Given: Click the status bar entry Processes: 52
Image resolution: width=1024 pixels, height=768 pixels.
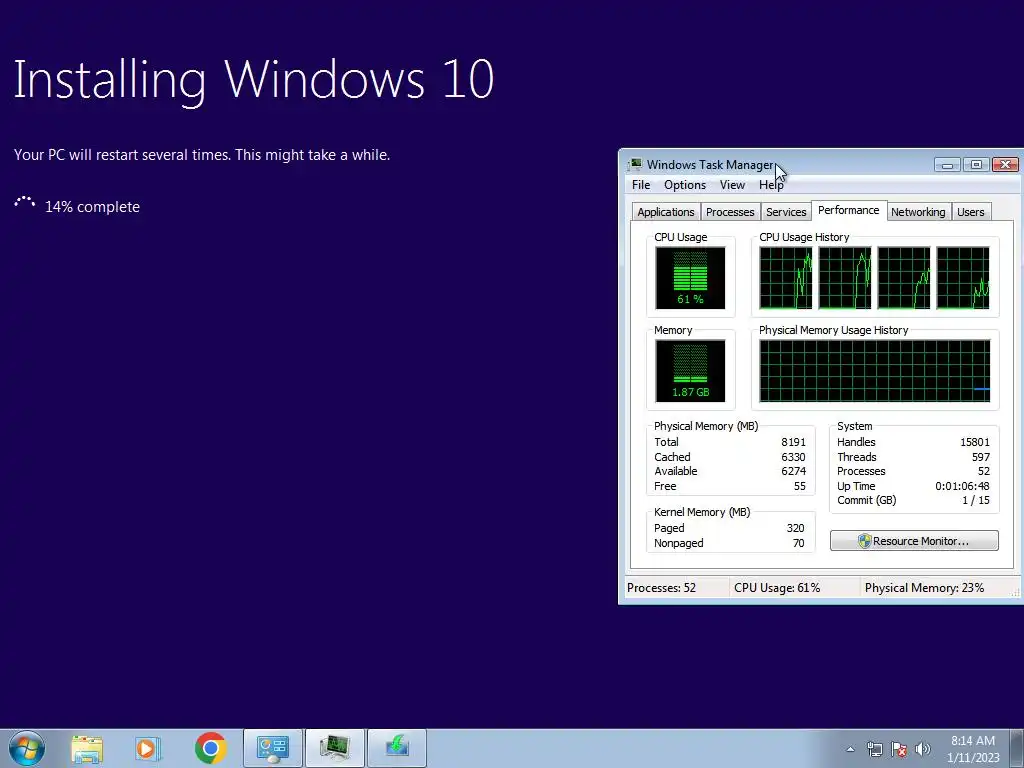Looking at the screenshot, I should coord(661,588).
